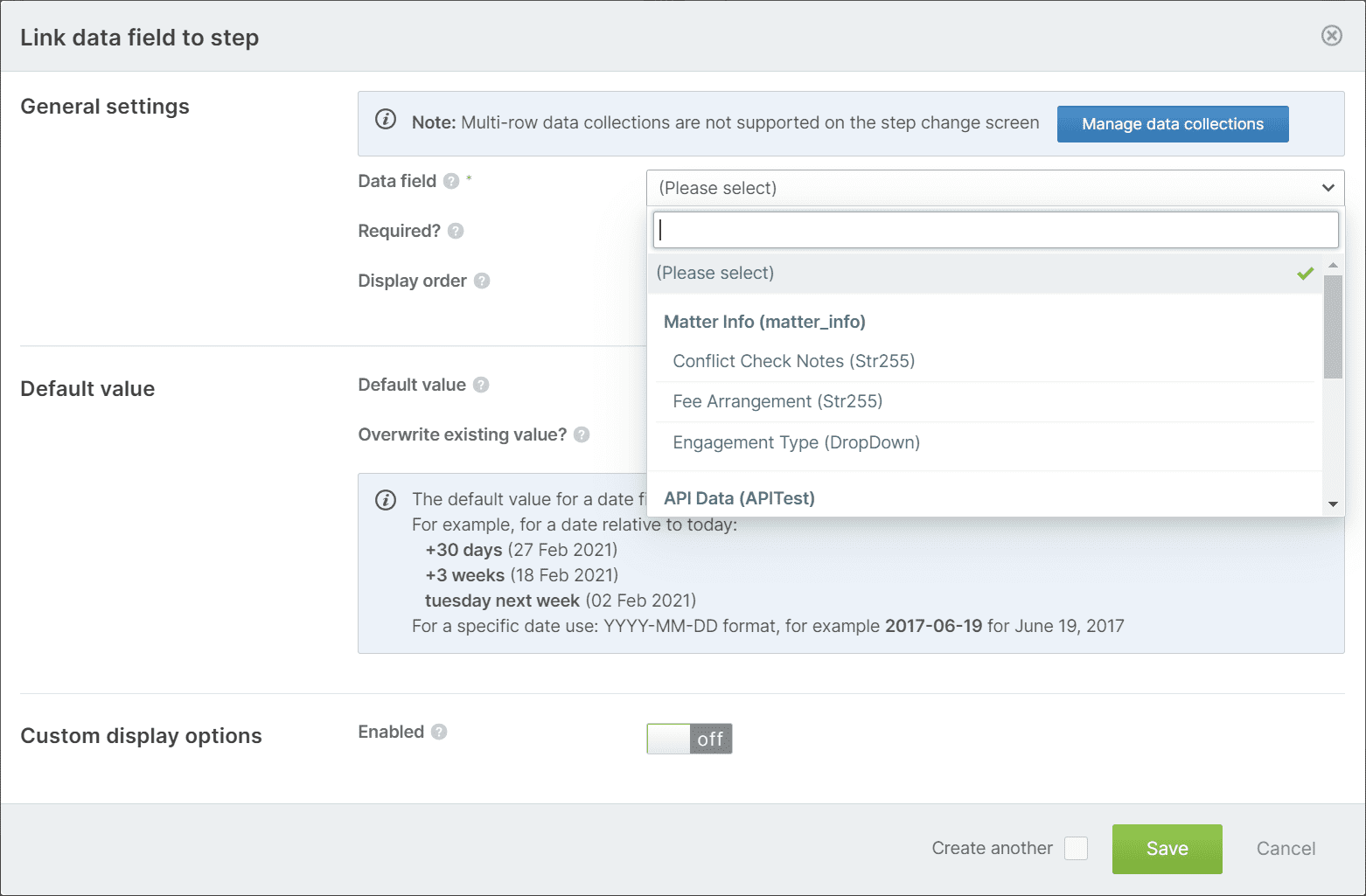Click the Default value help icon
Screen dimensions: 1366x896
(x=480, y=385)
